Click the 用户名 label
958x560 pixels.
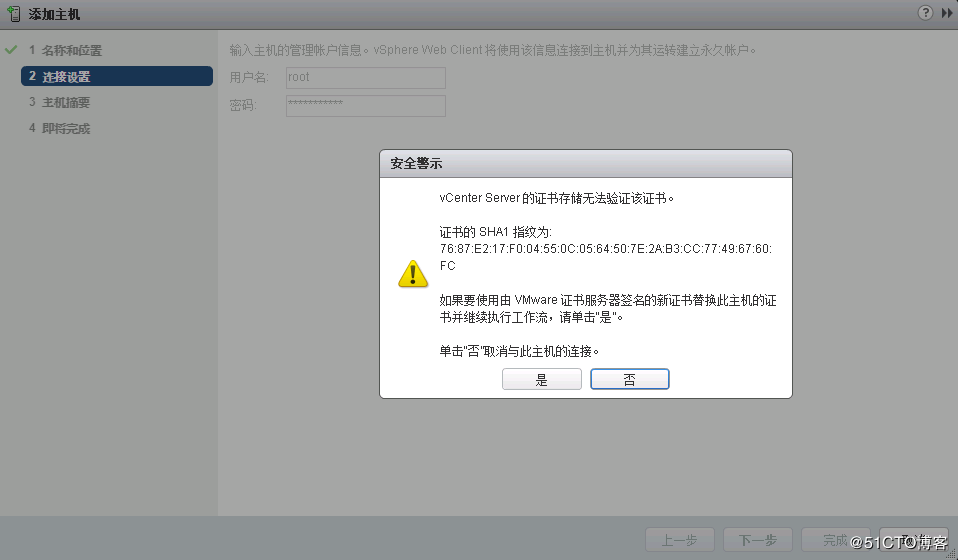click(x=249, y=78)
